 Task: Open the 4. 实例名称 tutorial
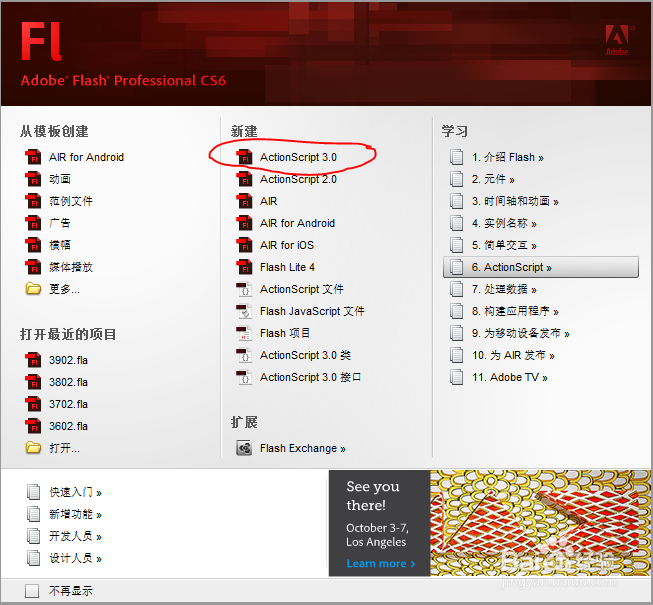(504, 224)
